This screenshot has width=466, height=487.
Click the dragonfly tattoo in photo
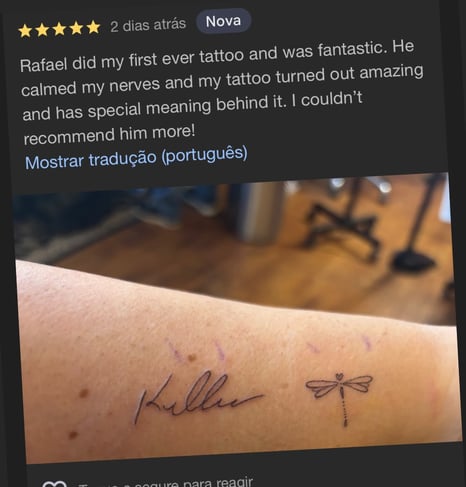pos(340,397)
